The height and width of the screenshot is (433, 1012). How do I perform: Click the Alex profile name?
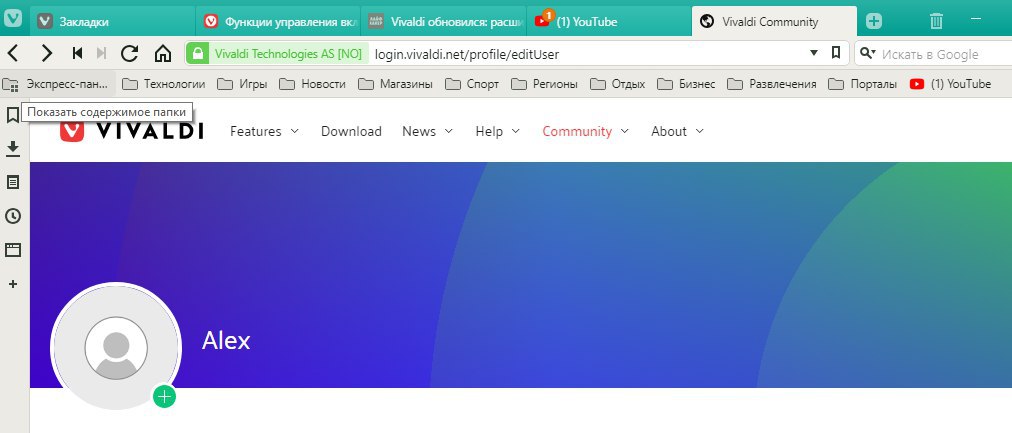coord(226,340)
